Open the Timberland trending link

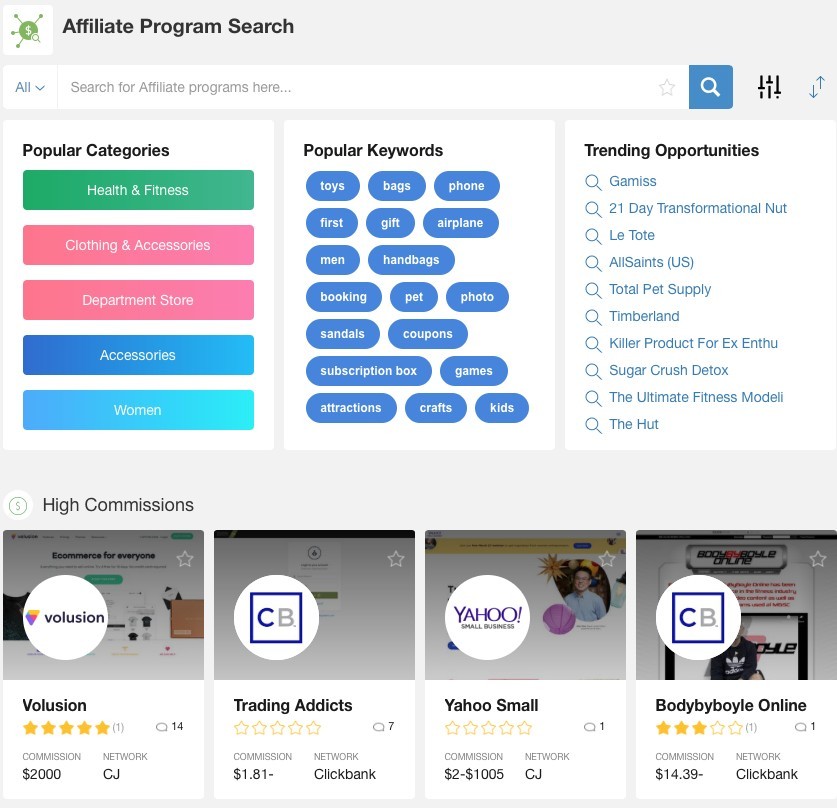[644, 316]
